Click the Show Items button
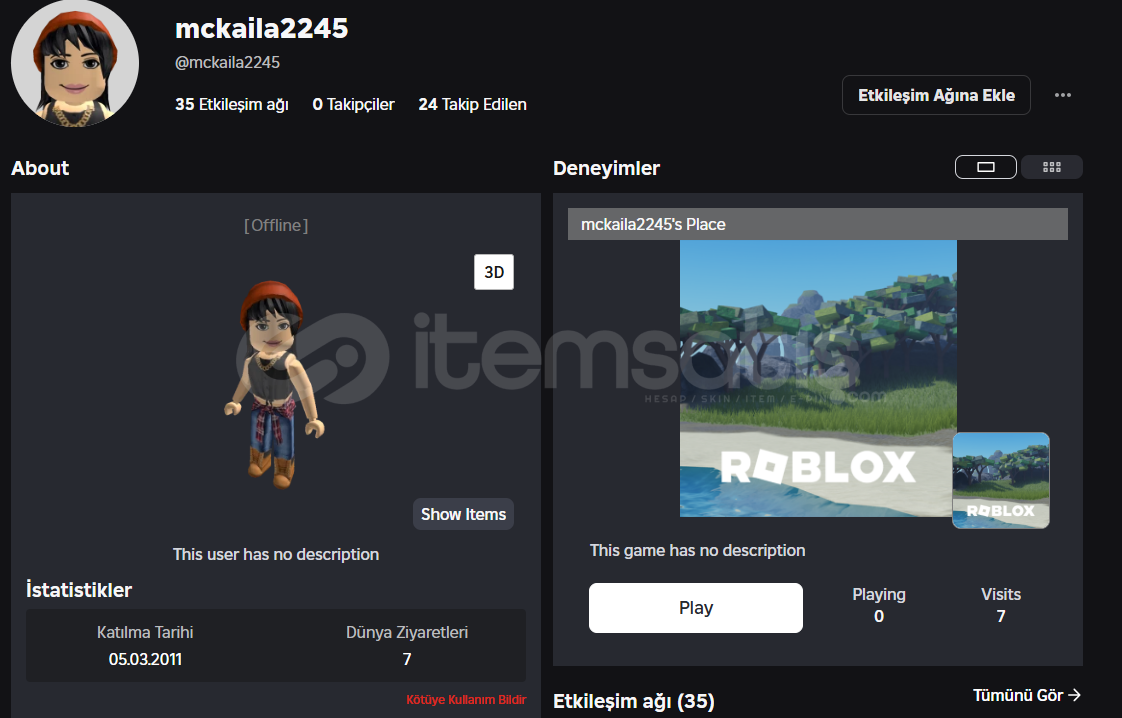The width and height of the screenshot is (1122, 718). coord(463,514)
